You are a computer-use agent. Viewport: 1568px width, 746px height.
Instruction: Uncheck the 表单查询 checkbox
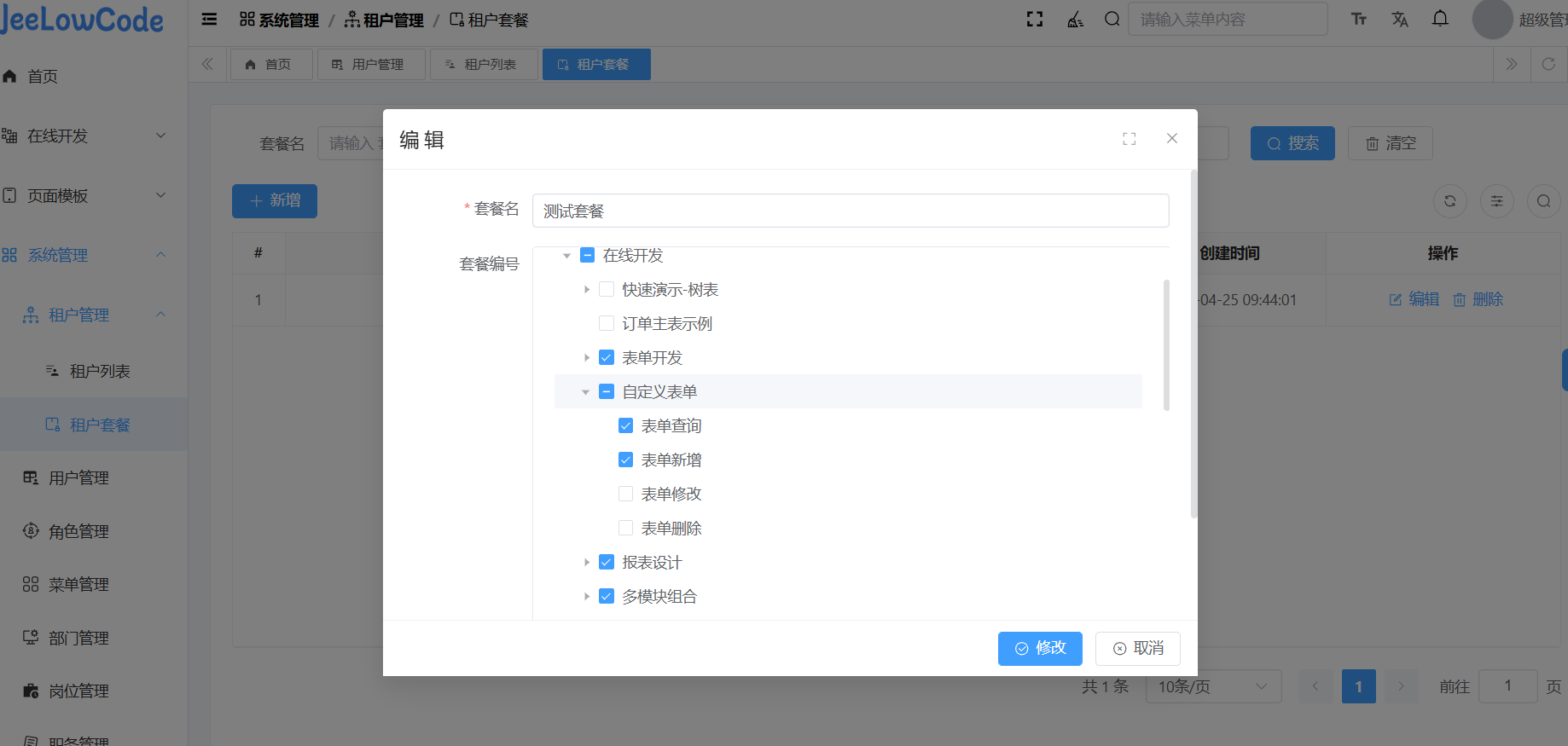coord(625,426)
